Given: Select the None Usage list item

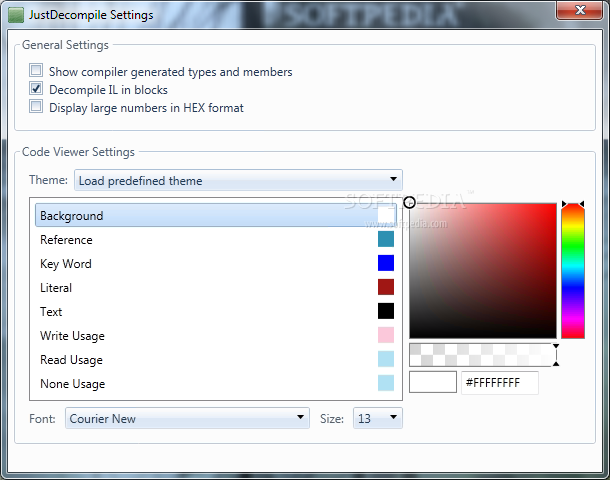Looking at the screenshot, I should click(x=216, y=384).
